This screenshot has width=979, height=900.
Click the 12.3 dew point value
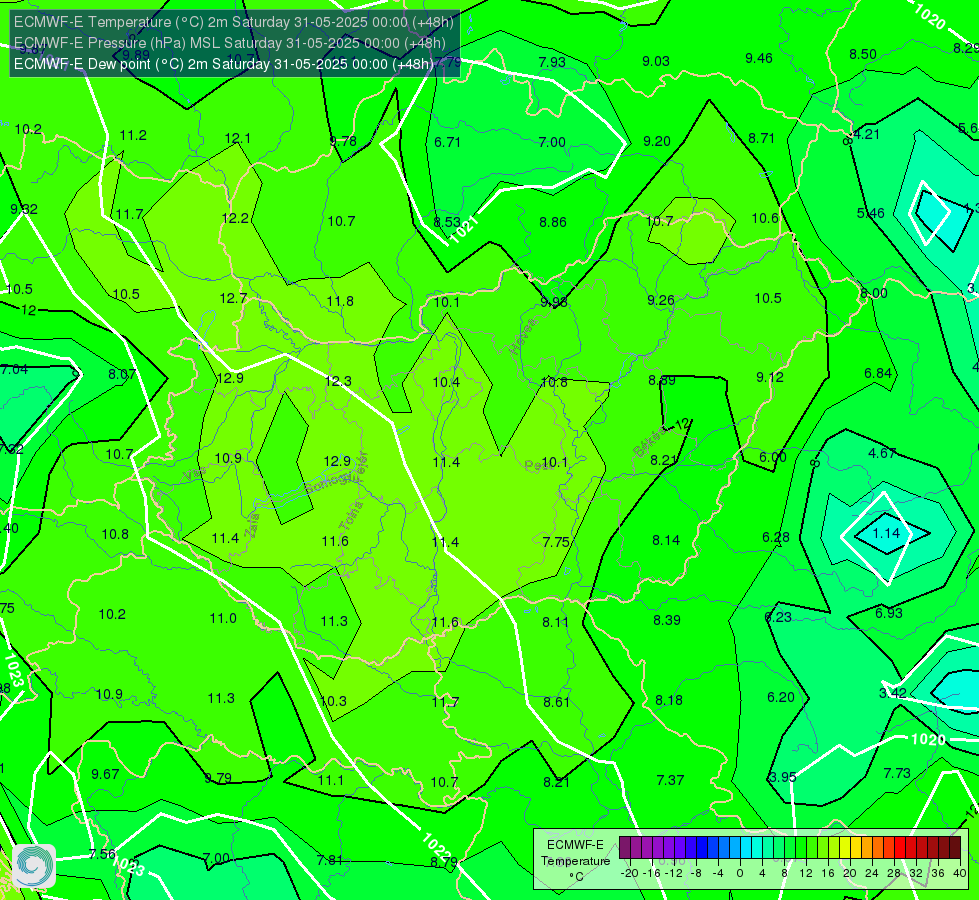tap(338, 380)
